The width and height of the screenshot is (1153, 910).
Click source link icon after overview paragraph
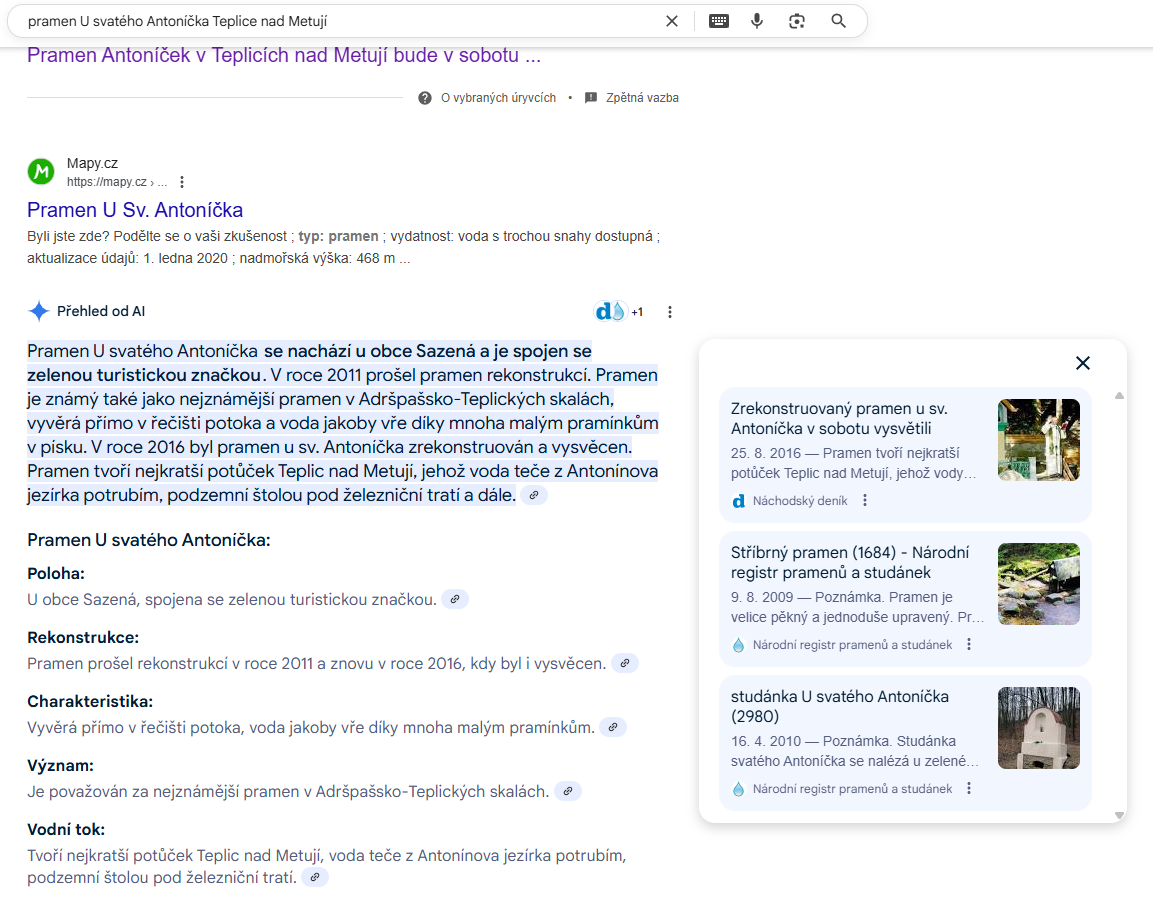coord(534,495)
